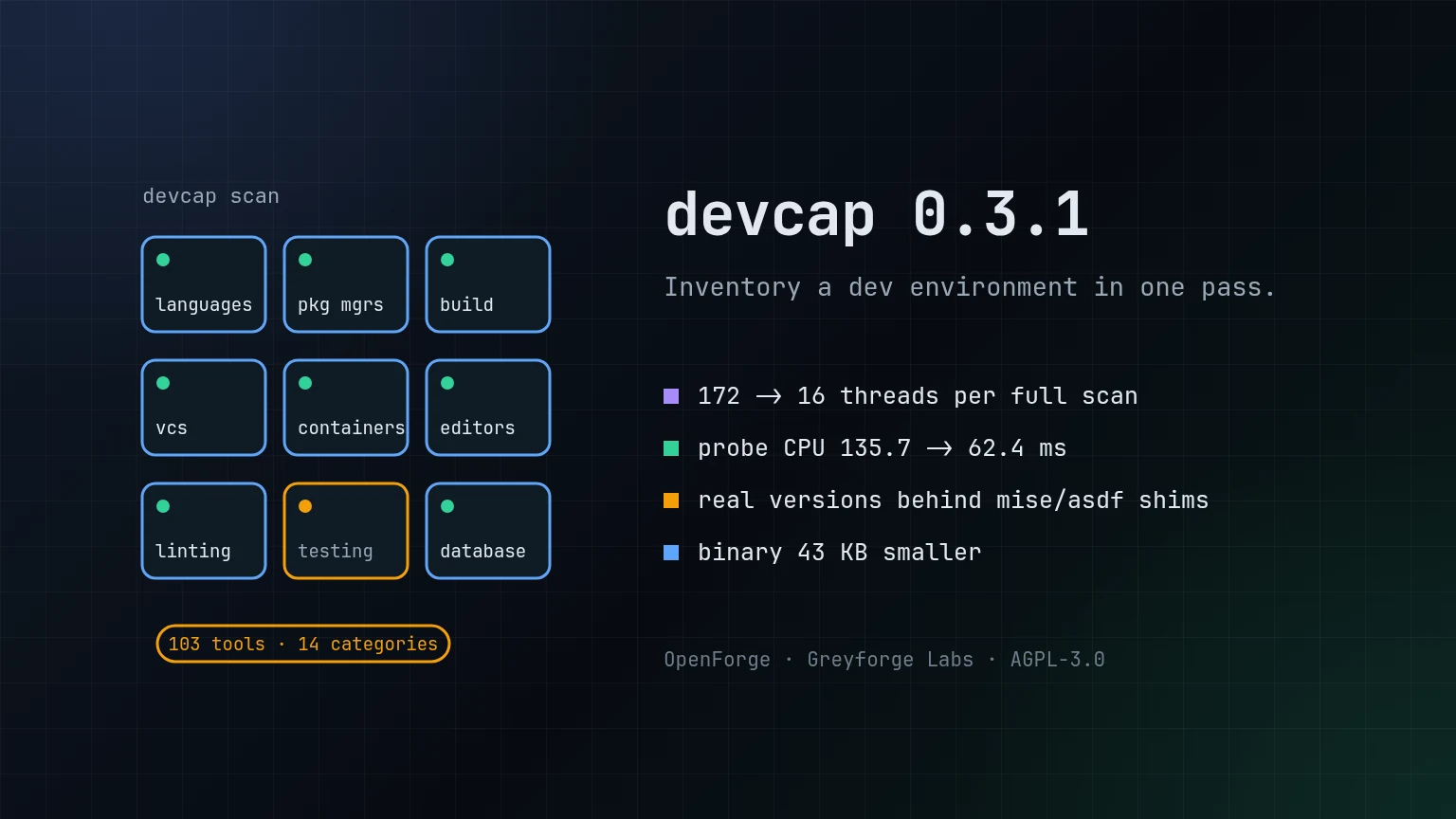Click the 'devcap scan' label

[210, 196]
